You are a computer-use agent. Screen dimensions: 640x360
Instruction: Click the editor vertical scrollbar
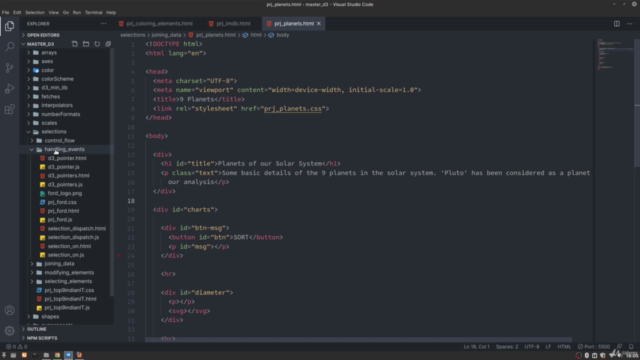(x=637, y=102)
